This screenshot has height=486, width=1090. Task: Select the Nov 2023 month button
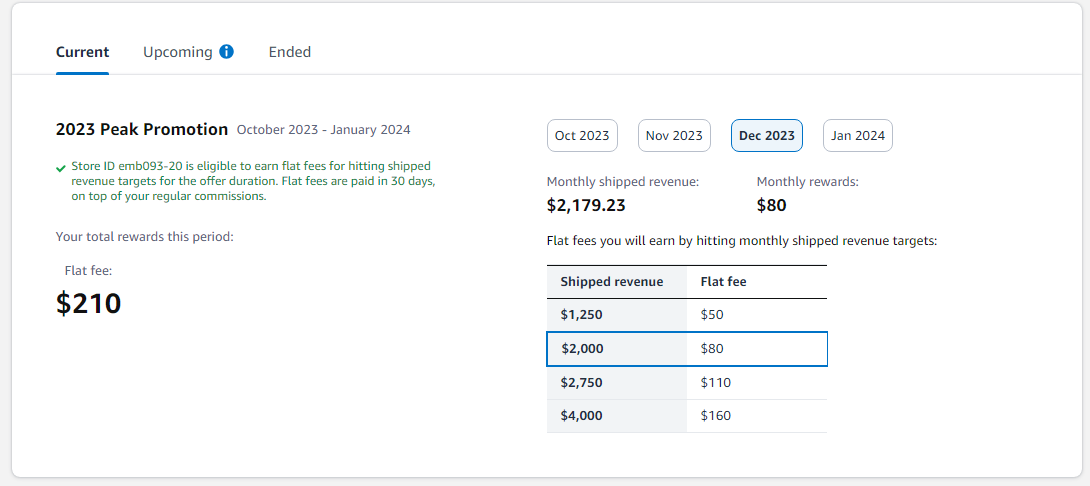coord(674,136)
